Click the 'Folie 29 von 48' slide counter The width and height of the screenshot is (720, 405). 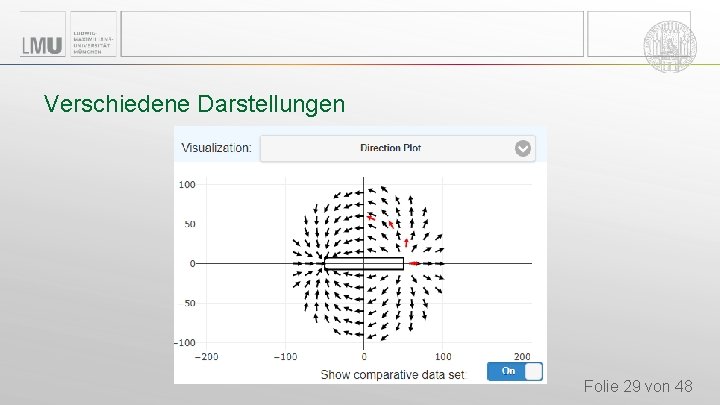pos(638,386)
